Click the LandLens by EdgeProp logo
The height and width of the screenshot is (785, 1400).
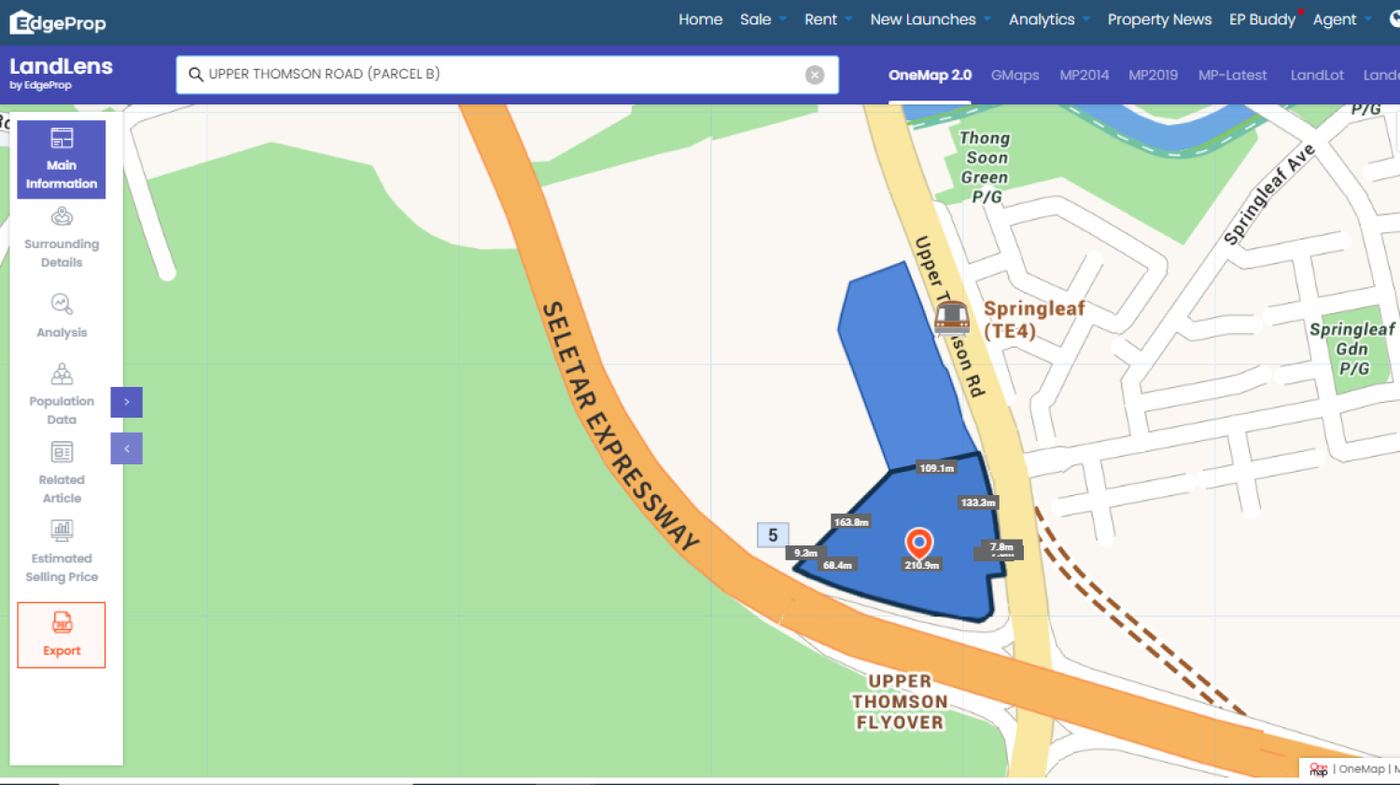(61, 73)
